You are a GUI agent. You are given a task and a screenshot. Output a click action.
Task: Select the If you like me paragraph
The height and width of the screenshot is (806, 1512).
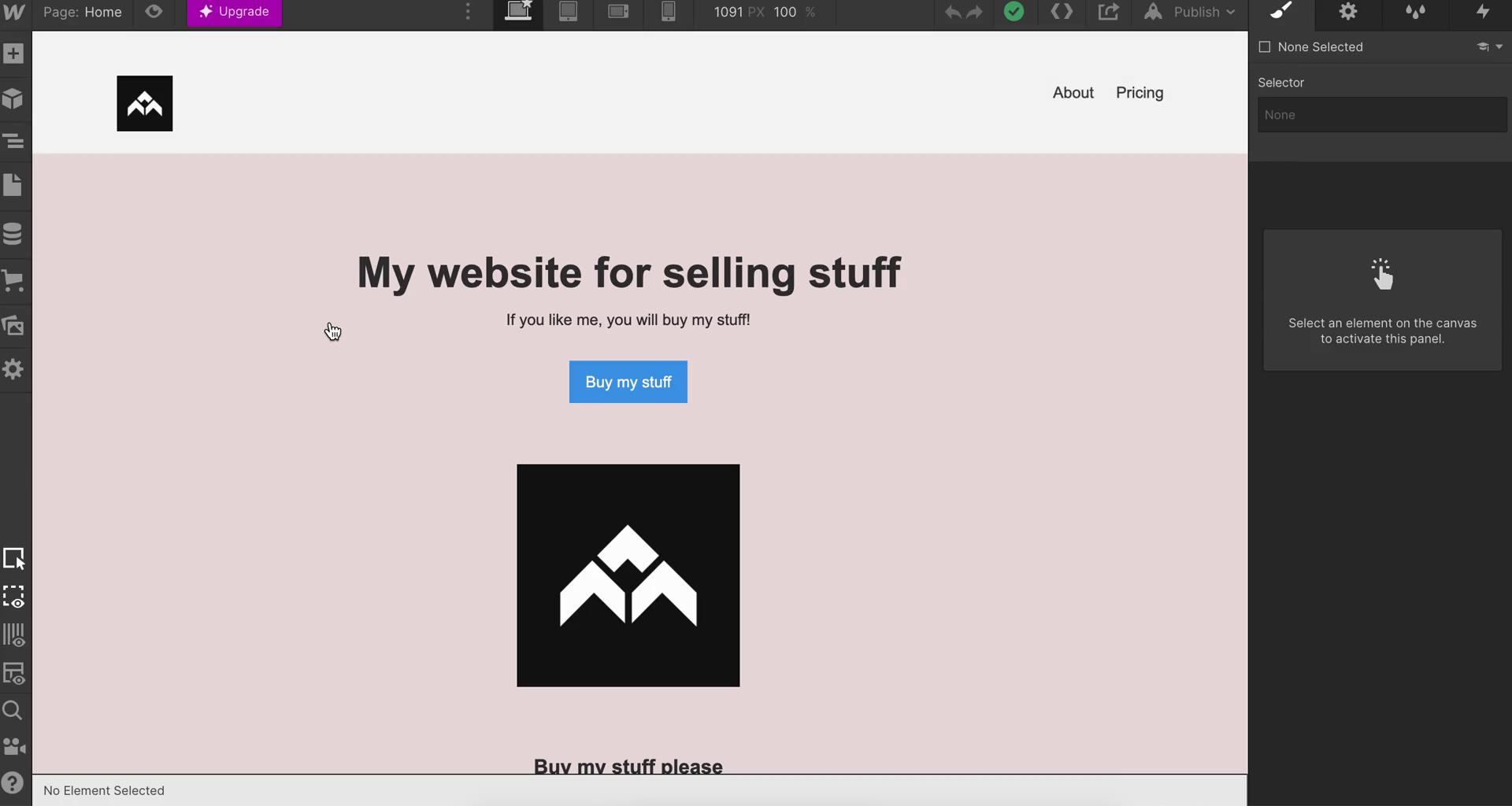(x=628, y=320)
